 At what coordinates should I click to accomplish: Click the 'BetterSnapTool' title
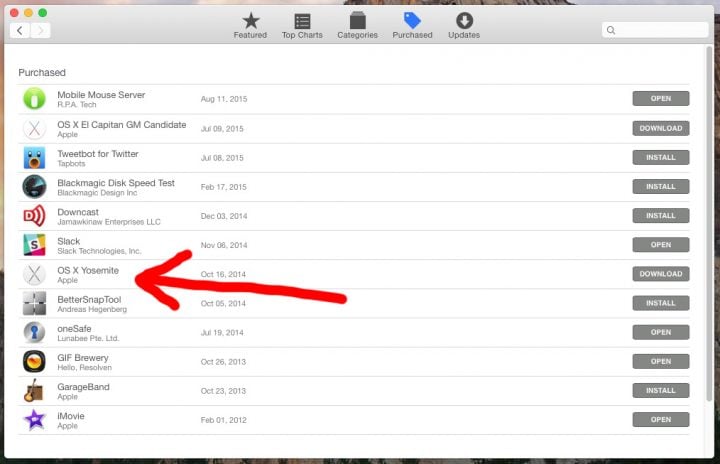(89, 300)
